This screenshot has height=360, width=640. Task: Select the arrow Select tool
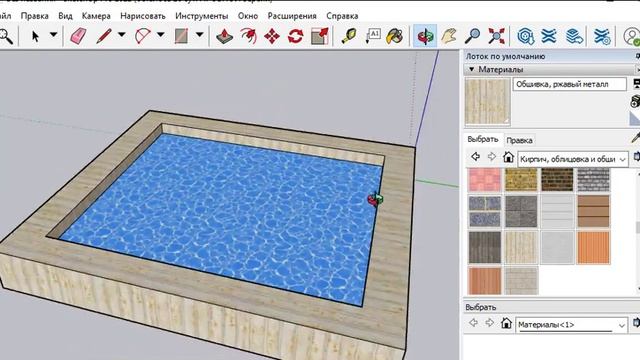(36, 36)
